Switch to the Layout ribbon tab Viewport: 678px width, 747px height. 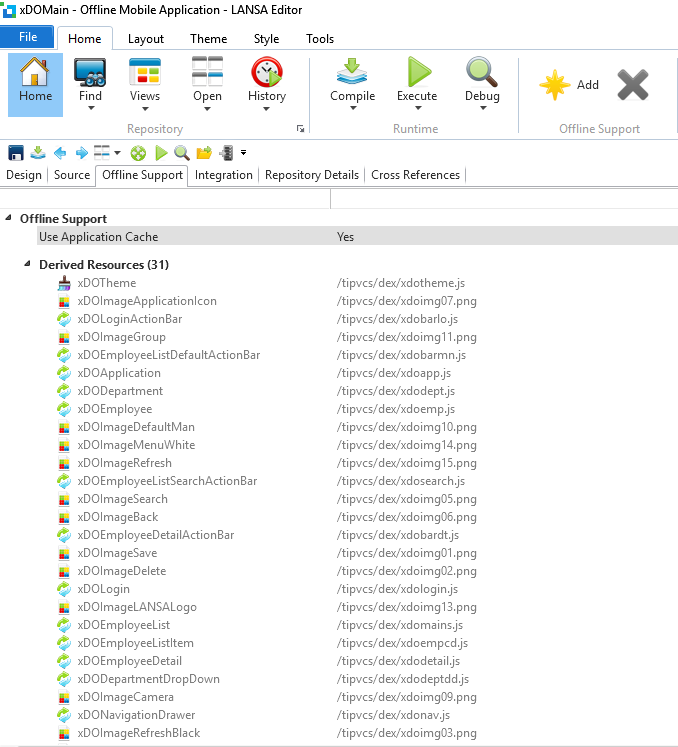146,39
